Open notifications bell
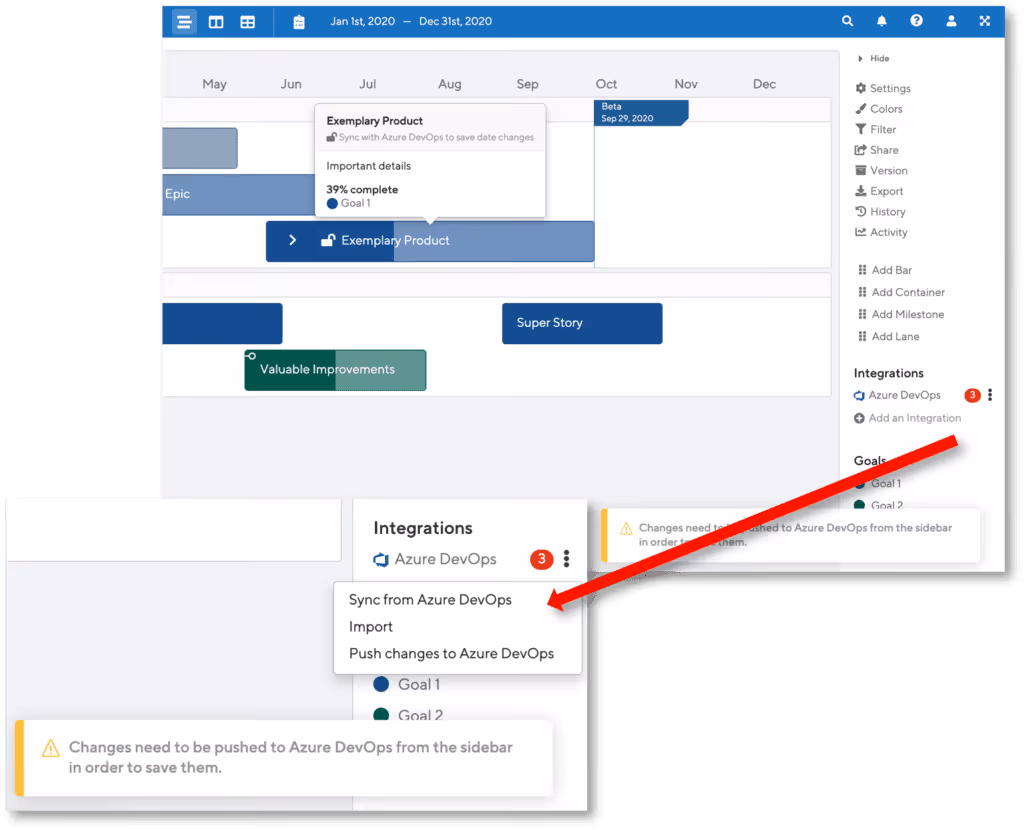 [882, 21]
